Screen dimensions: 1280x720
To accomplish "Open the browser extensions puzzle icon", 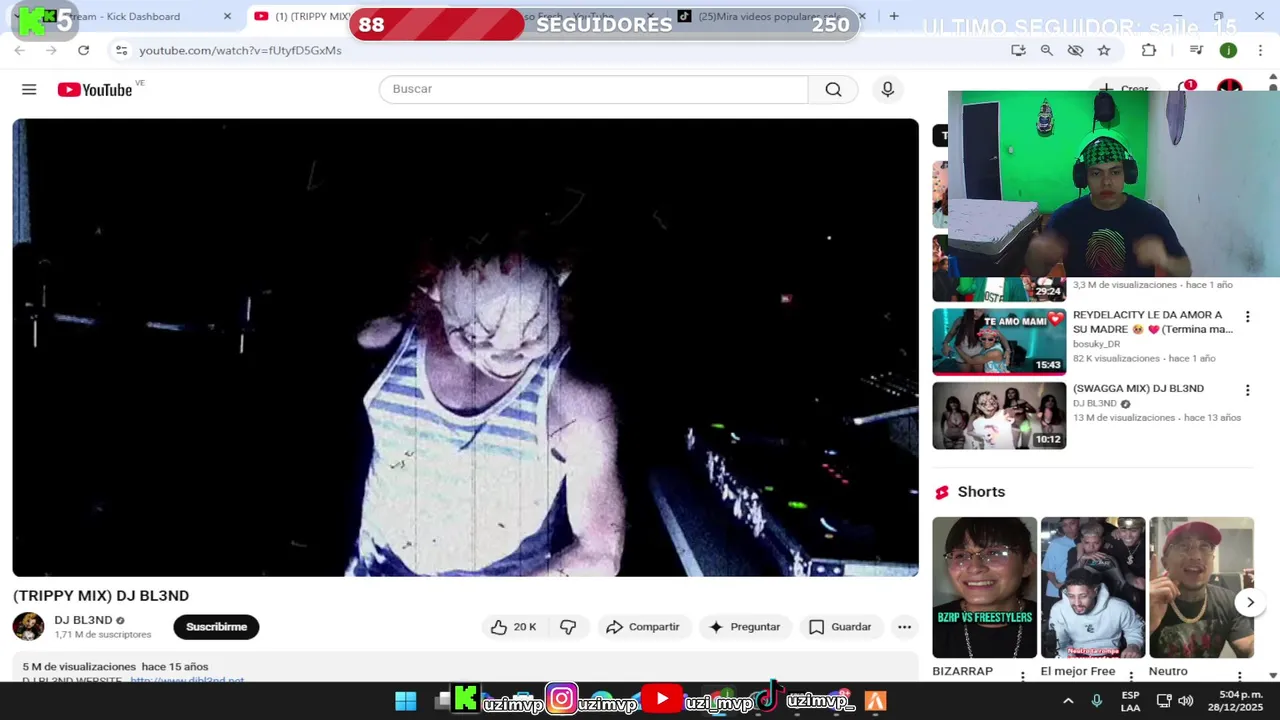I will pyautogui.click(x=1149, y=50).
